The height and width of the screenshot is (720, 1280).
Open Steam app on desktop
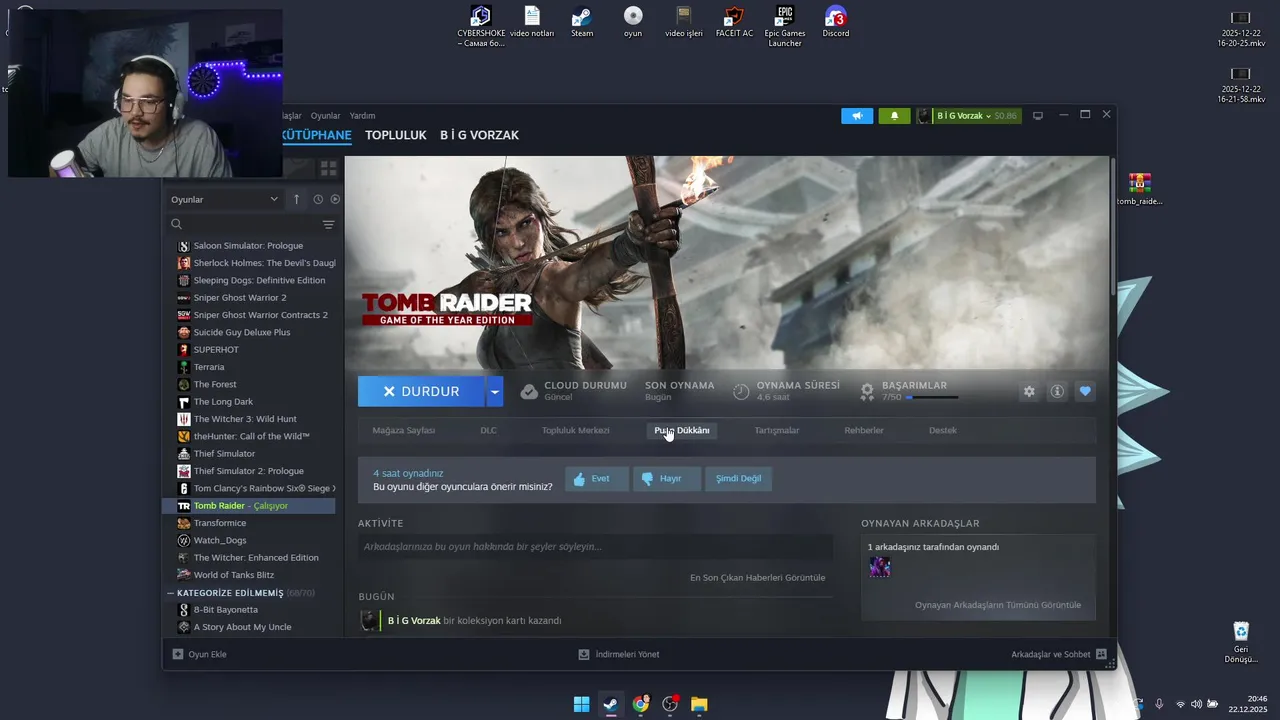point(582,22)
